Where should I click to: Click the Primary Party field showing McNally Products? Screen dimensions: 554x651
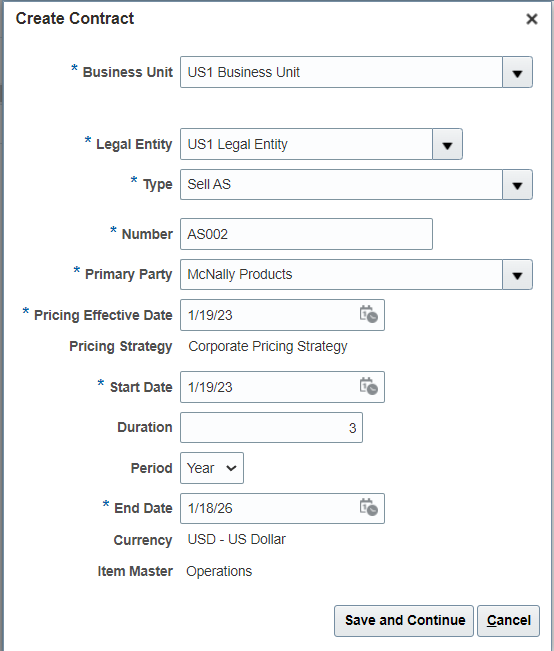[x=341, y=274]
